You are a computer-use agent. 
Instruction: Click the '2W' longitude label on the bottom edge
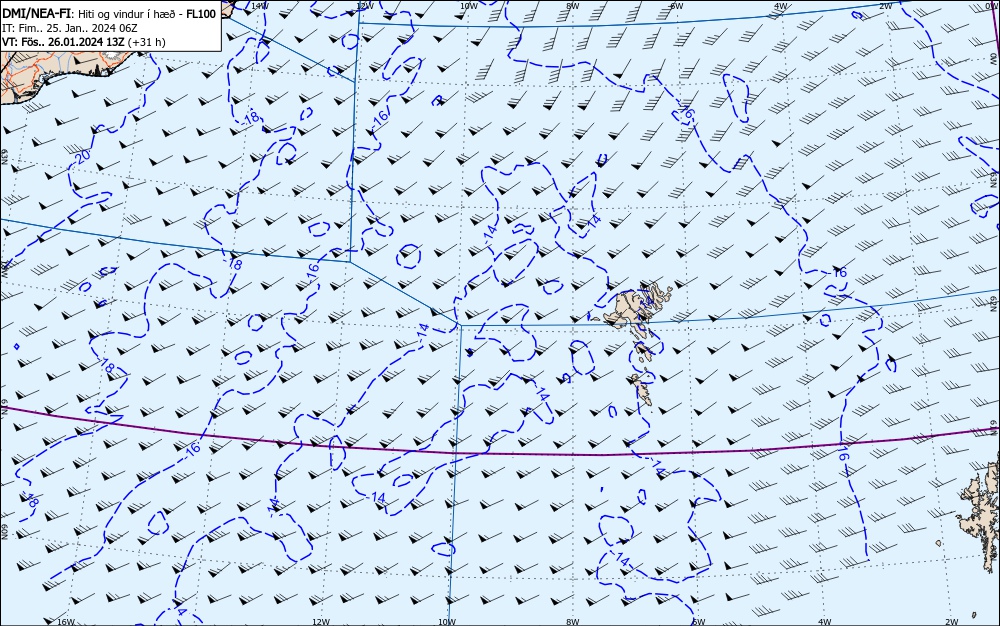point(952,622)
